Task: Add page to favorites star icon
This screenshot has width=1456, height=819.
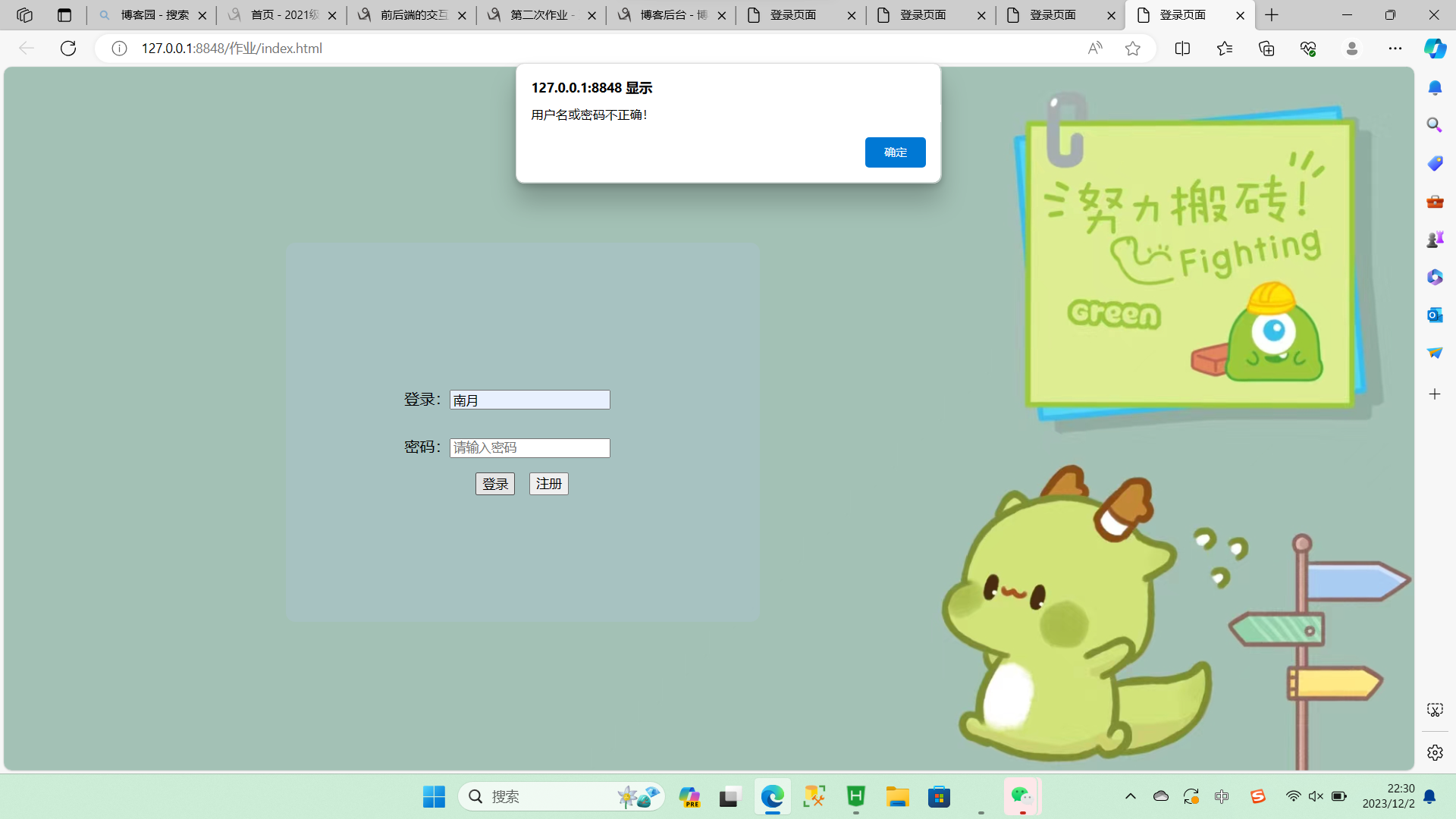Action: 1132,49
